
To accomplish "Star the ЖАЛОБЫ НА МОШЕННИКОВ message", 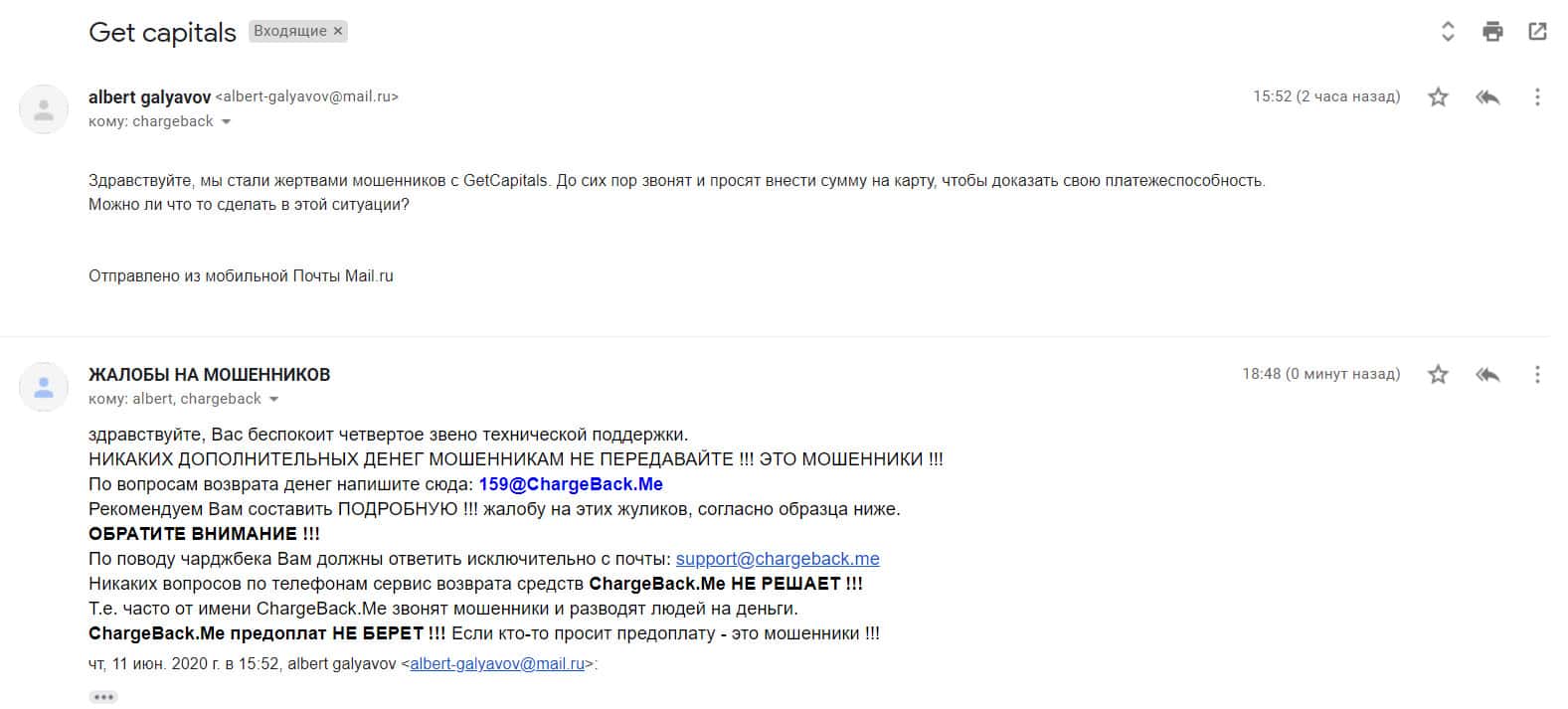I will [1438, 375].
